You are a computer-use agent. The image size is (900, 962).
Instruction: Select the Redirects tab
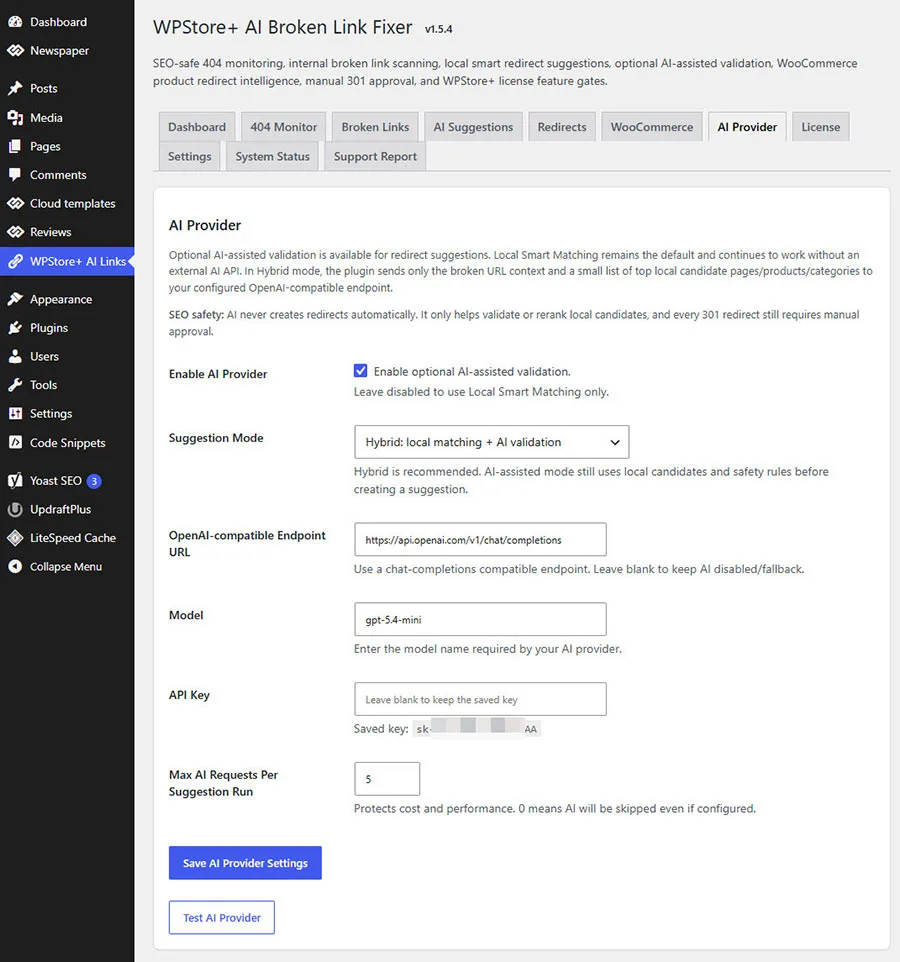click(x=562, y=127)
